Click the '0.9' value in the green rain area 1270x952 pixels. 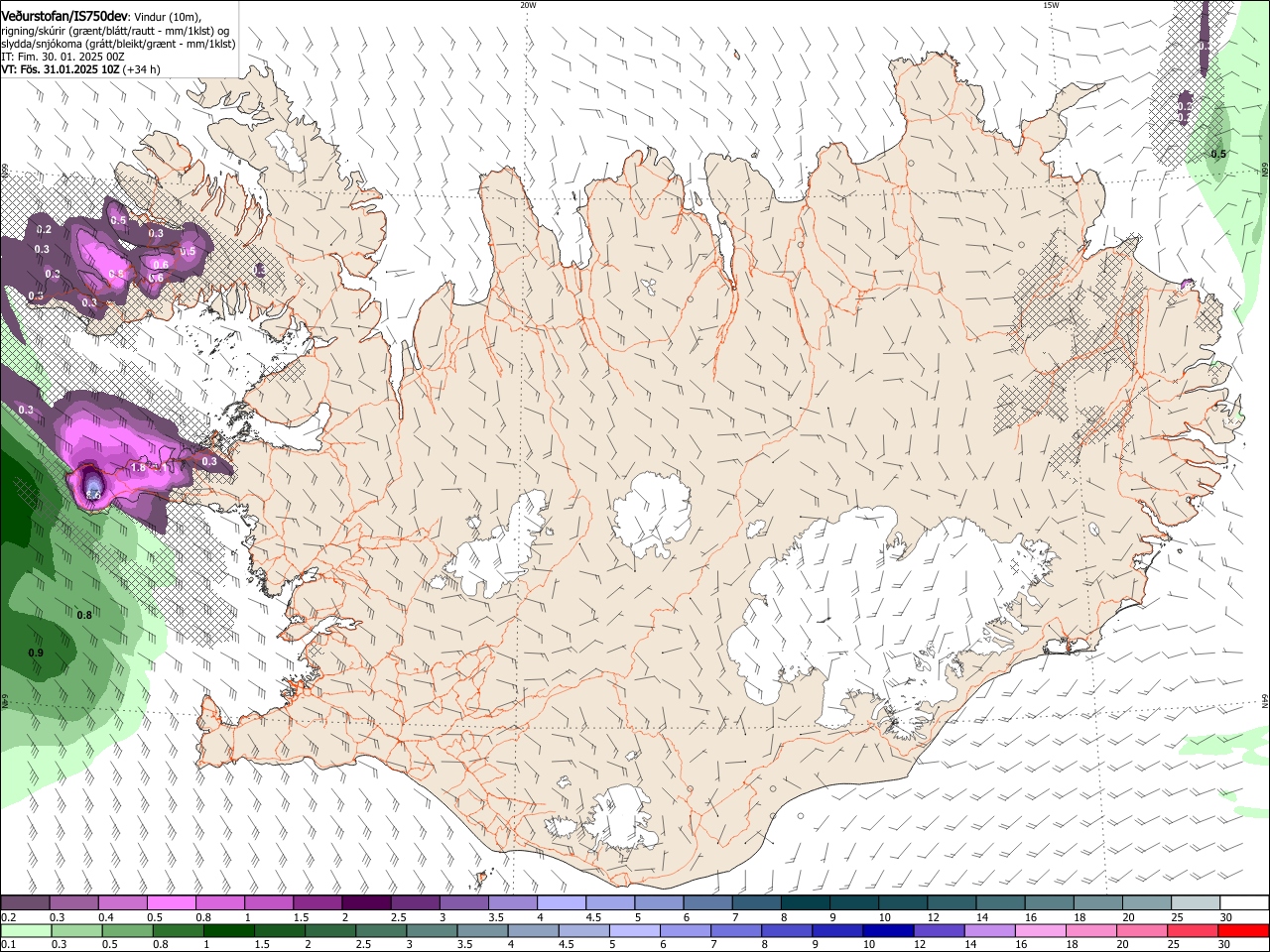point(36,653)
